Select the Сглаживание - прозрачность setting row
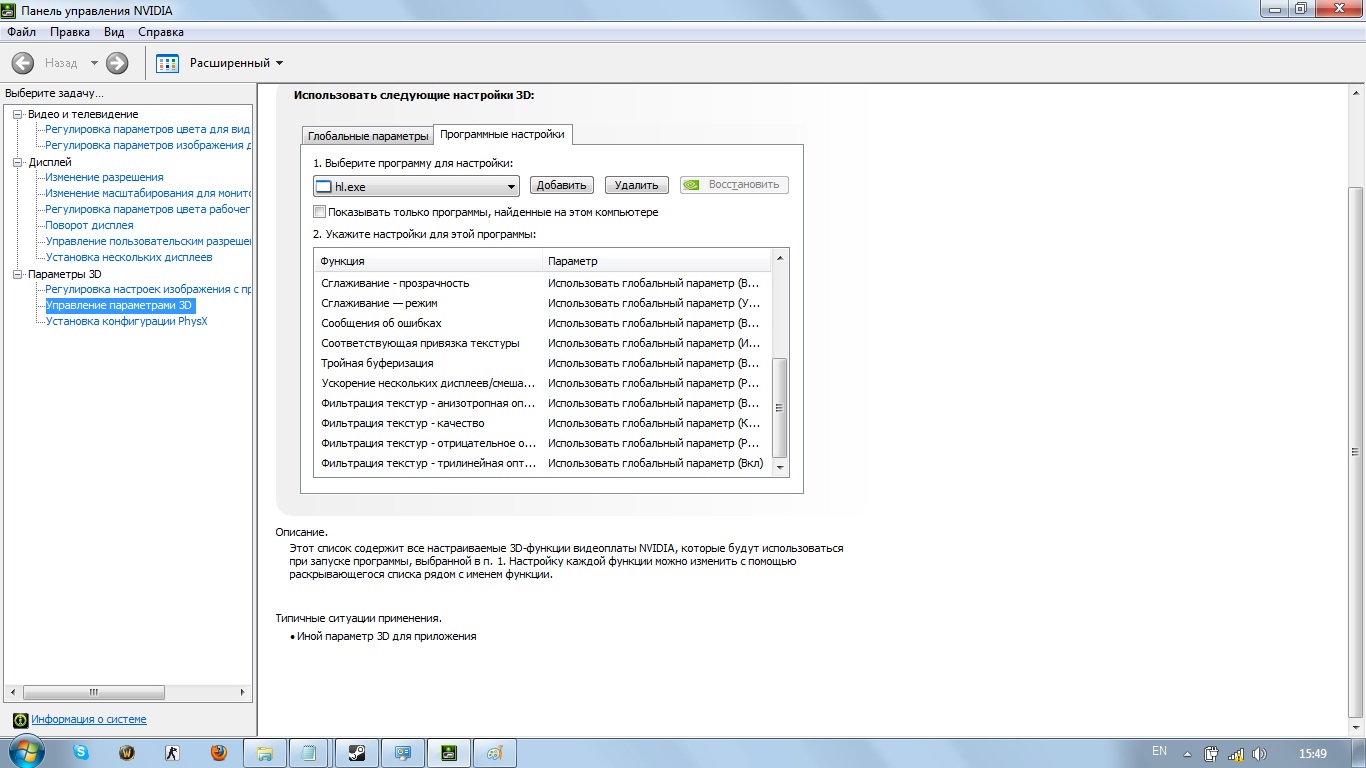The height and width of the screenshot is (768, 1366). pyautogui.click(x=543, y=283)
